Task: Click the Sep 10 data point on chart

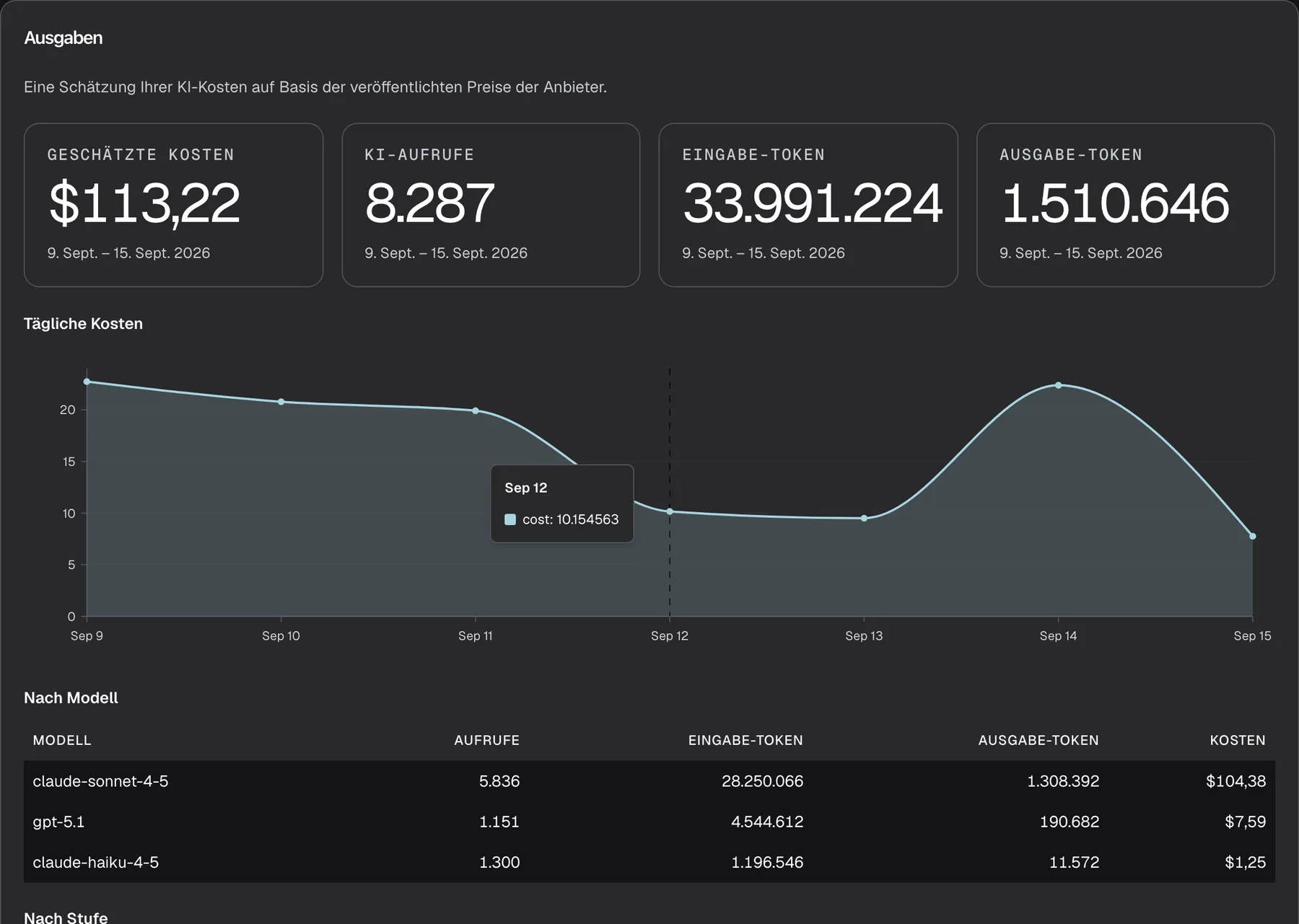Action: click(281, 402)
